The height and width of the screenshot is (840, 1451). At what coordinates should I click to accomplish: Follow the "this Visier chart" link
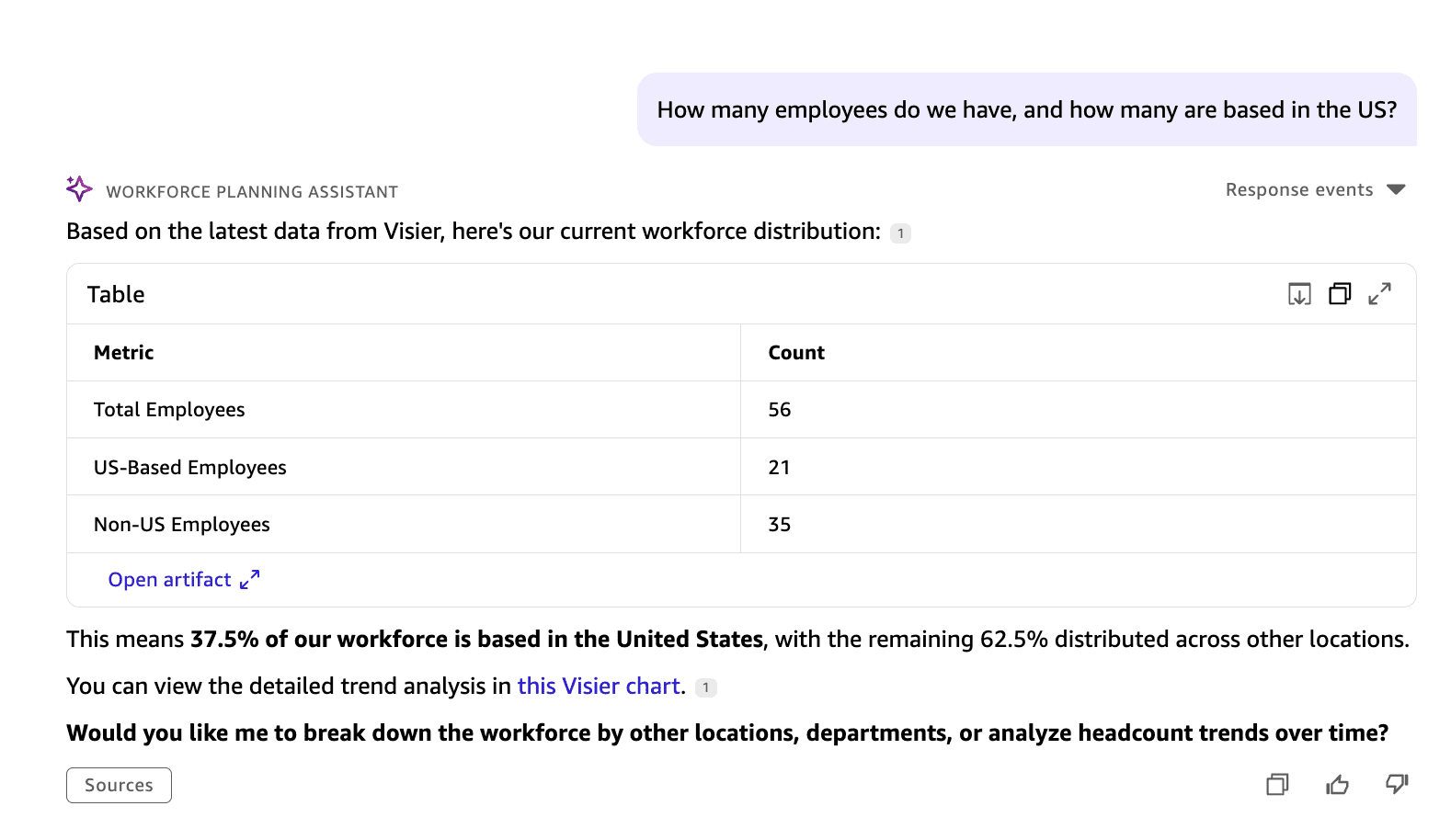pyautogui.click(x=598, y=687)
